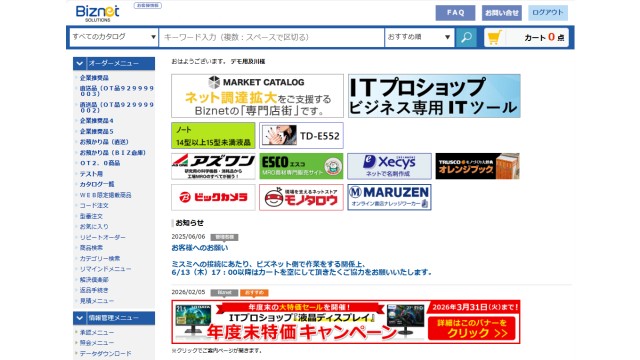
Task: Open the MARUZEN online bookstore banner
Action: pyautogui.click(x=389, y=197)
